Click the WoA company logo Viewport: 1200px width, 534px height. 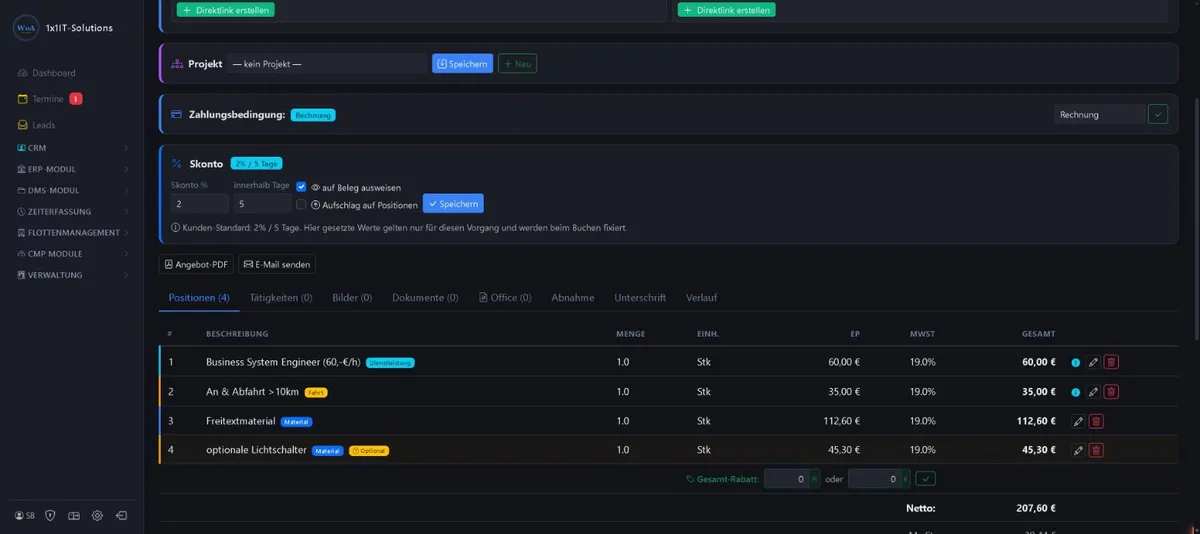tap(26, 28)
